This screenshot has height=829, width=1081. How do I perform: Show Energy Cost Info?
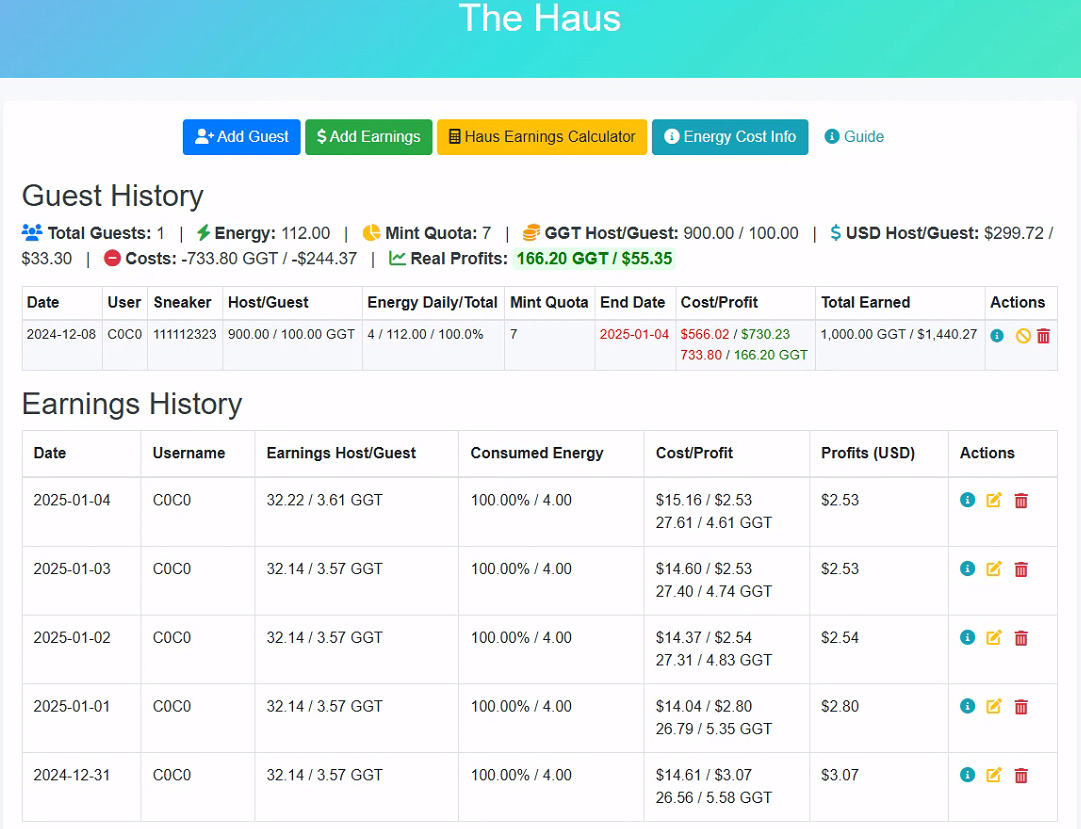tap(730, 137)
